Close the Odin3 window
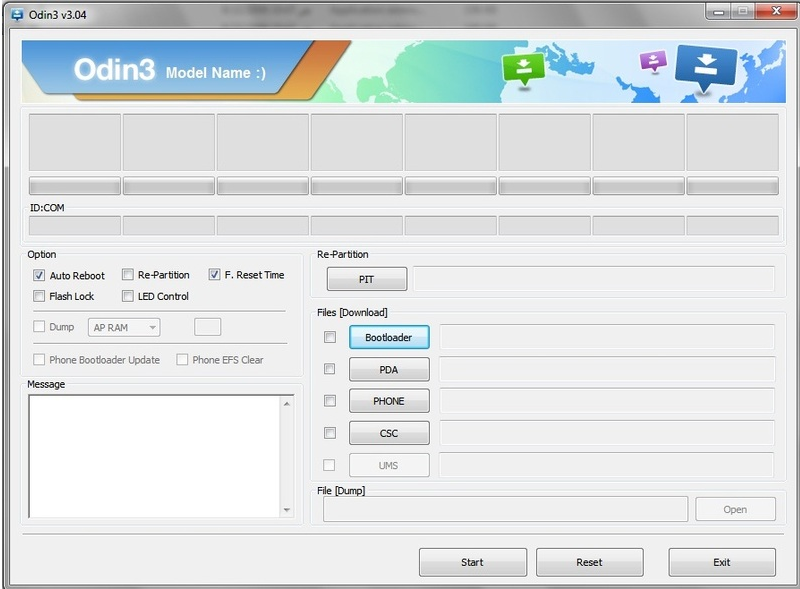Viewport: 800px width, 589px height. point(776,11)
